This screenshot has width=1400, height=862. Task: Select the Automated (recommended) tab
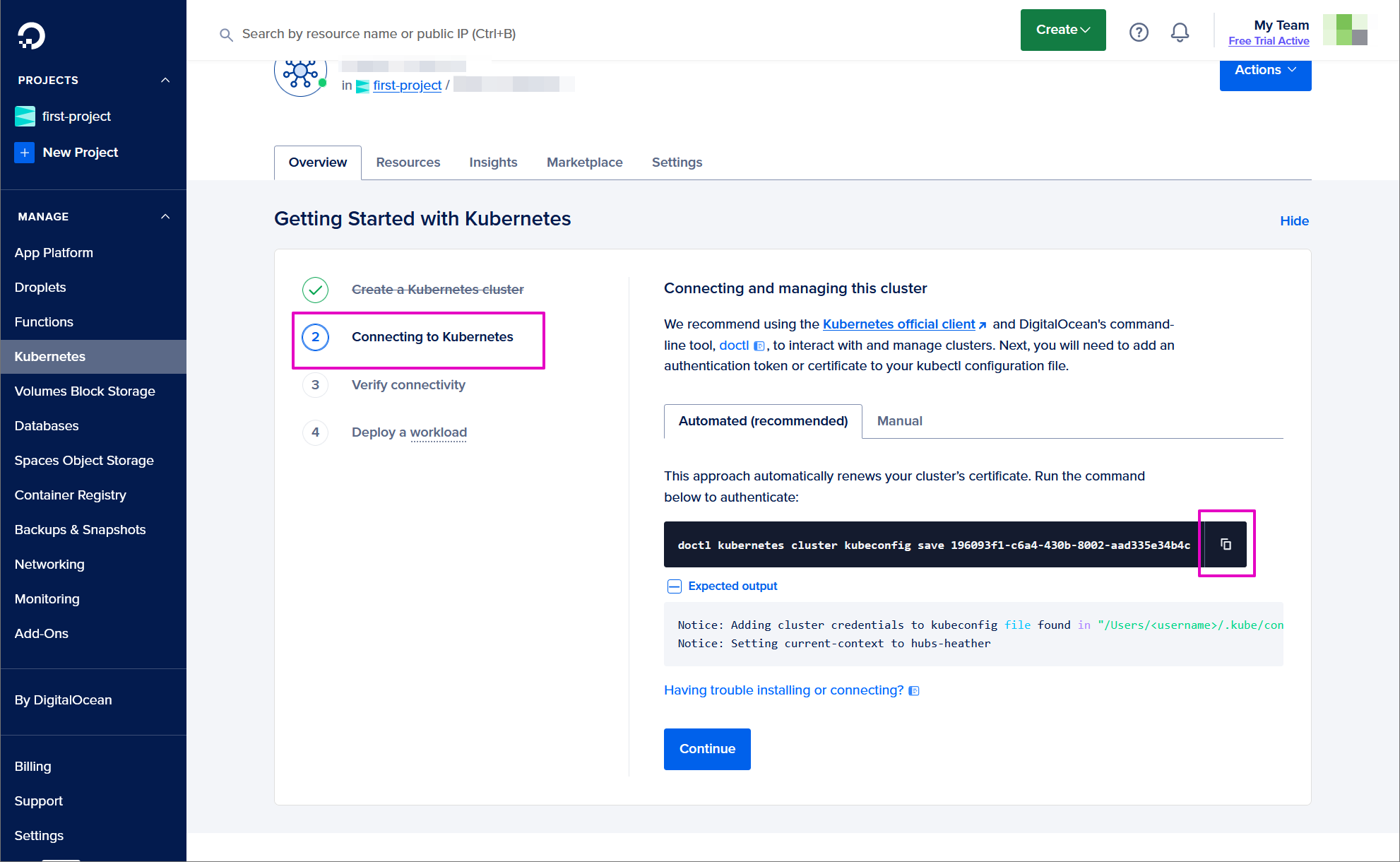(763, 421)
